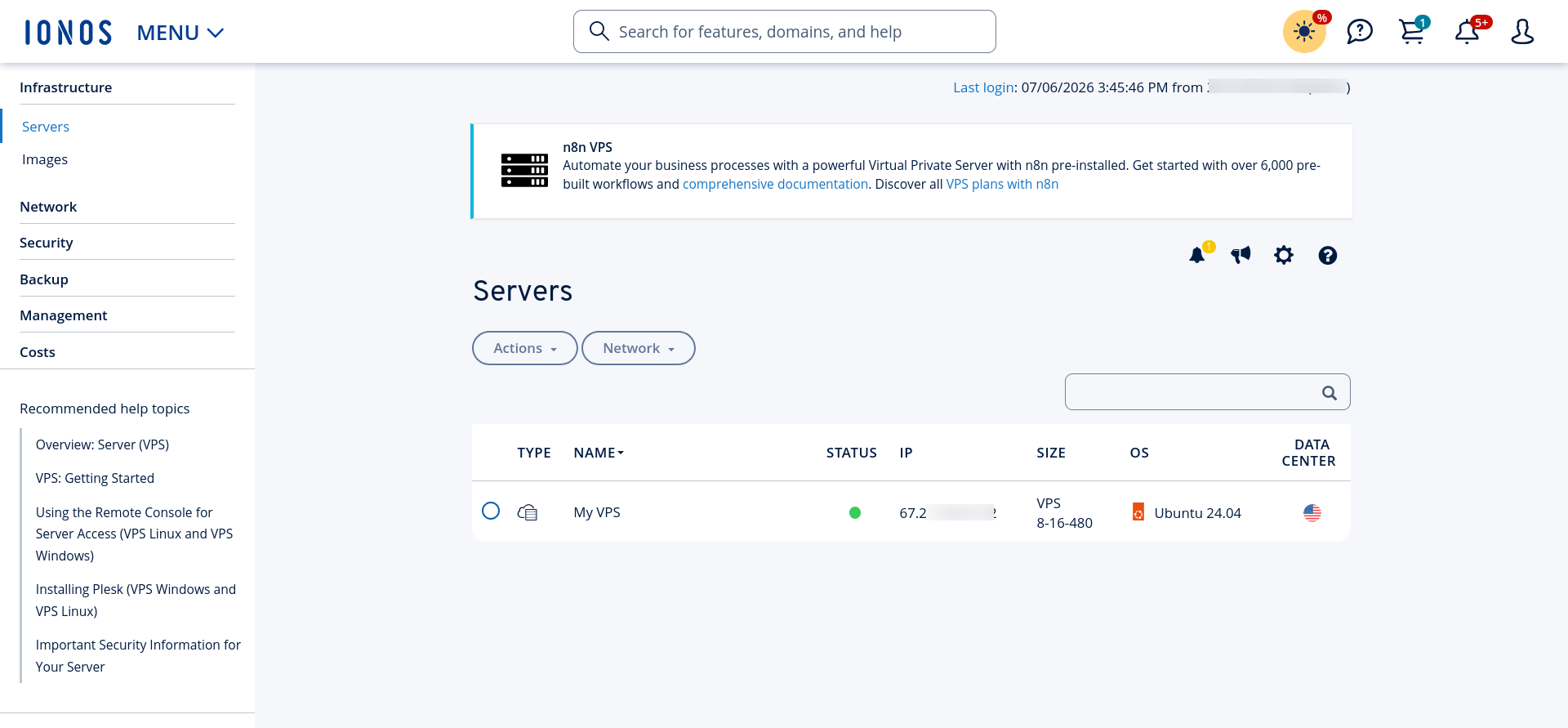Screen dimensions: 1568x728
Task: Expand the Network sidebar section
Action: point(48,207)
